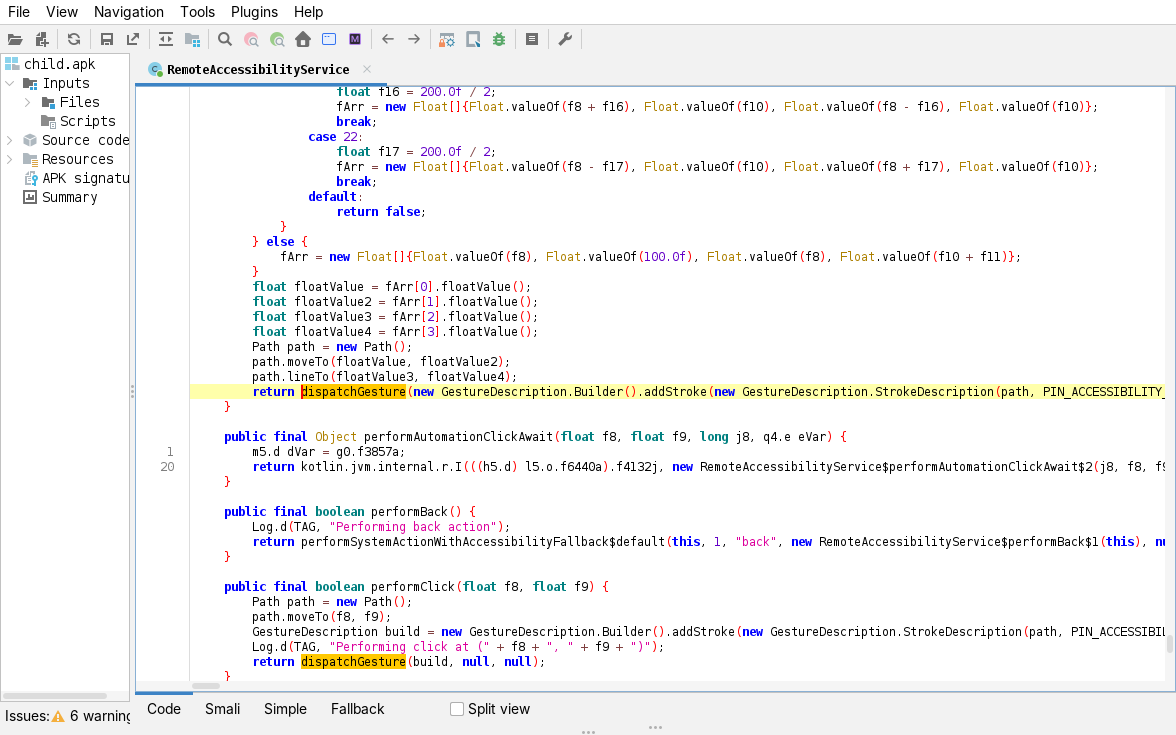1176x735 pixels.
Task: Open the Tools menu
Action: 197,12
